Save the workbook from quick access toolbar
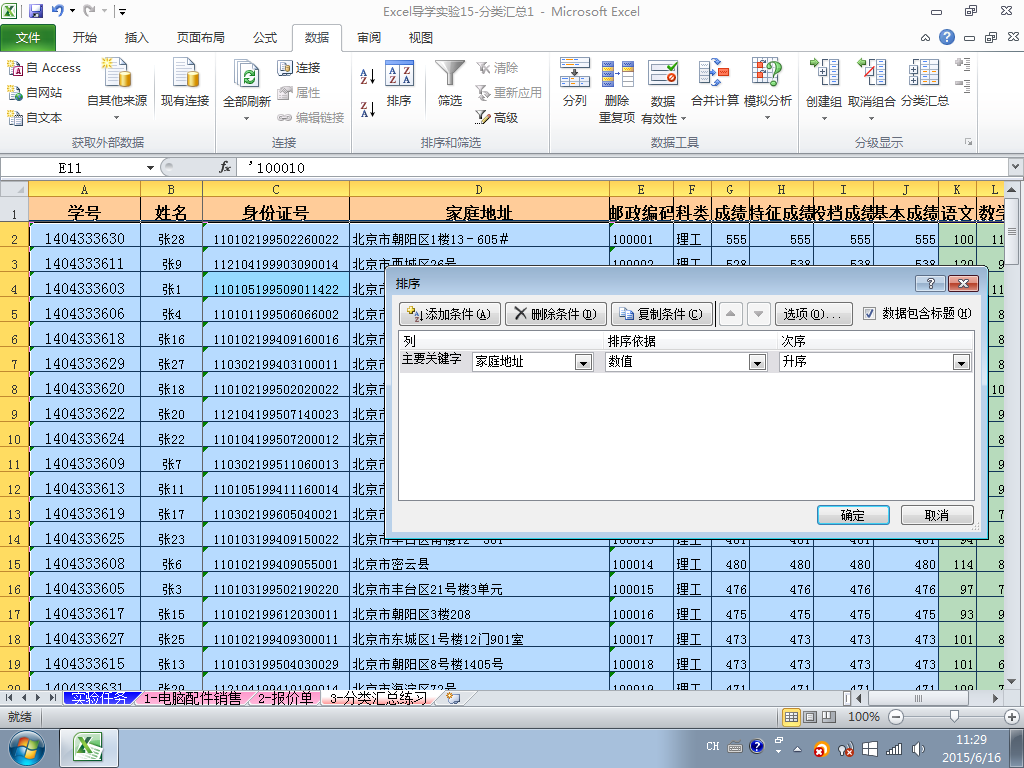Screen dimensions: 1024x768 tap(35, 11)
